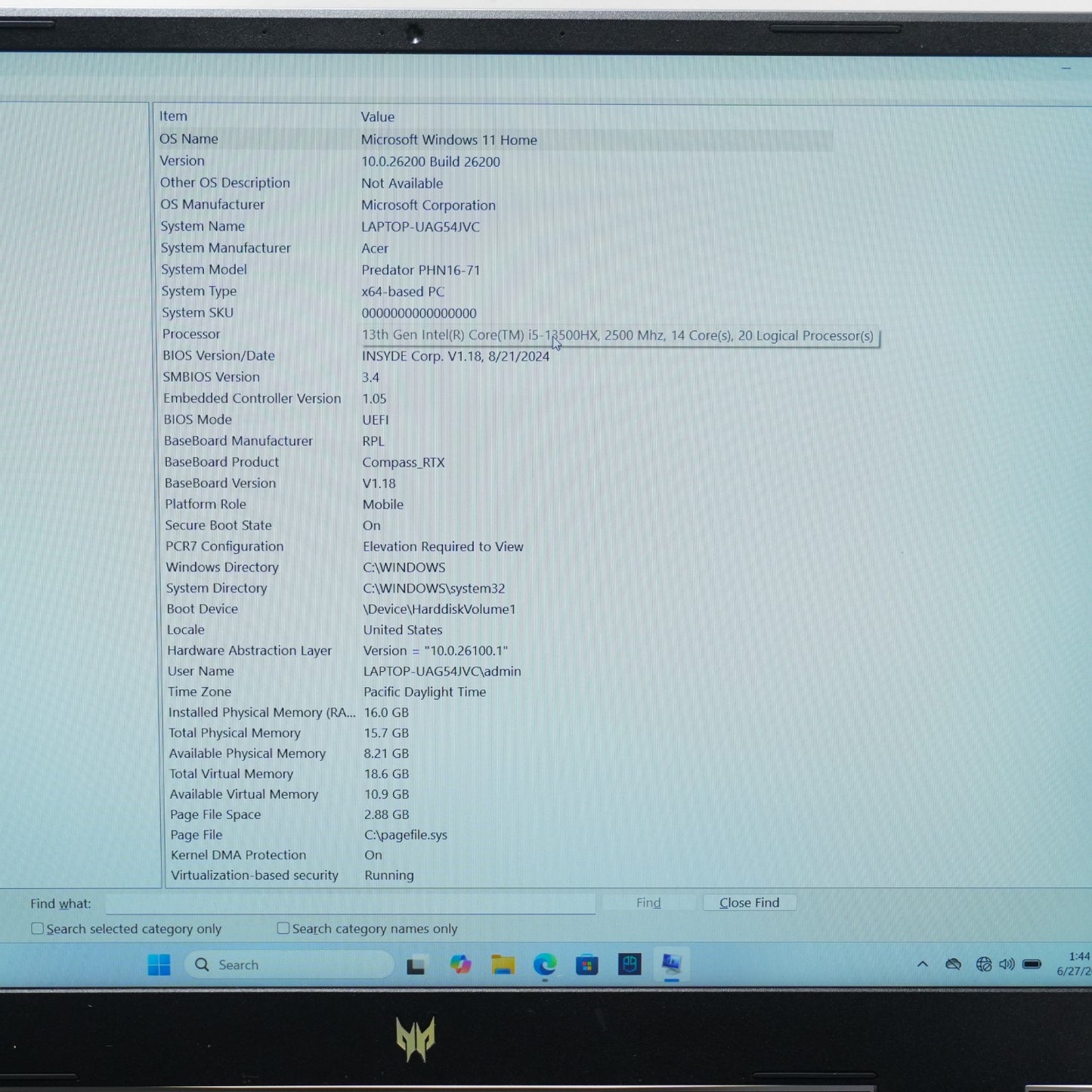Select the Version row label

point(182,161)
